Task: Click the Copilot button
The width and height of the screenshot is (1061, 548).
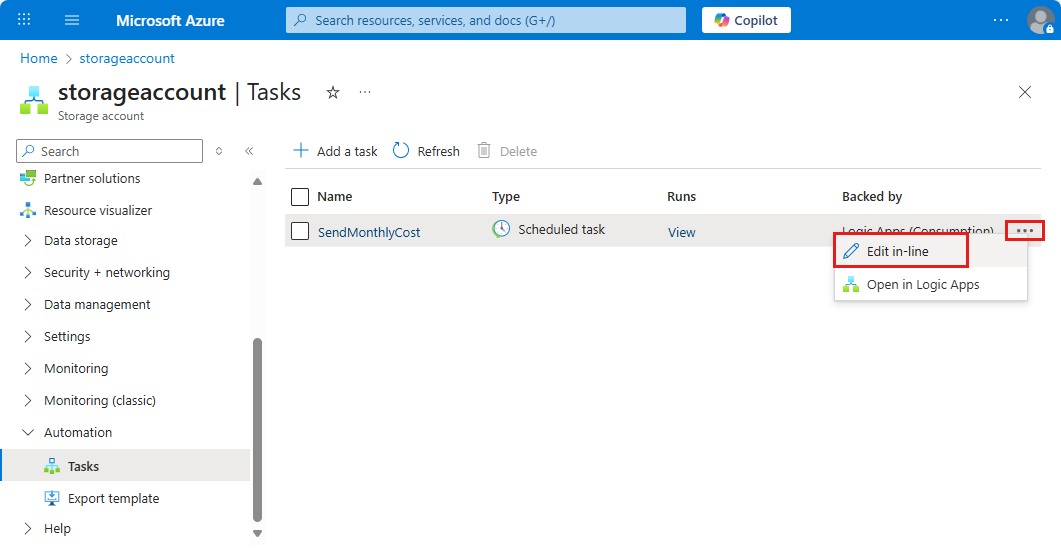Action: [x=746, y=20]
